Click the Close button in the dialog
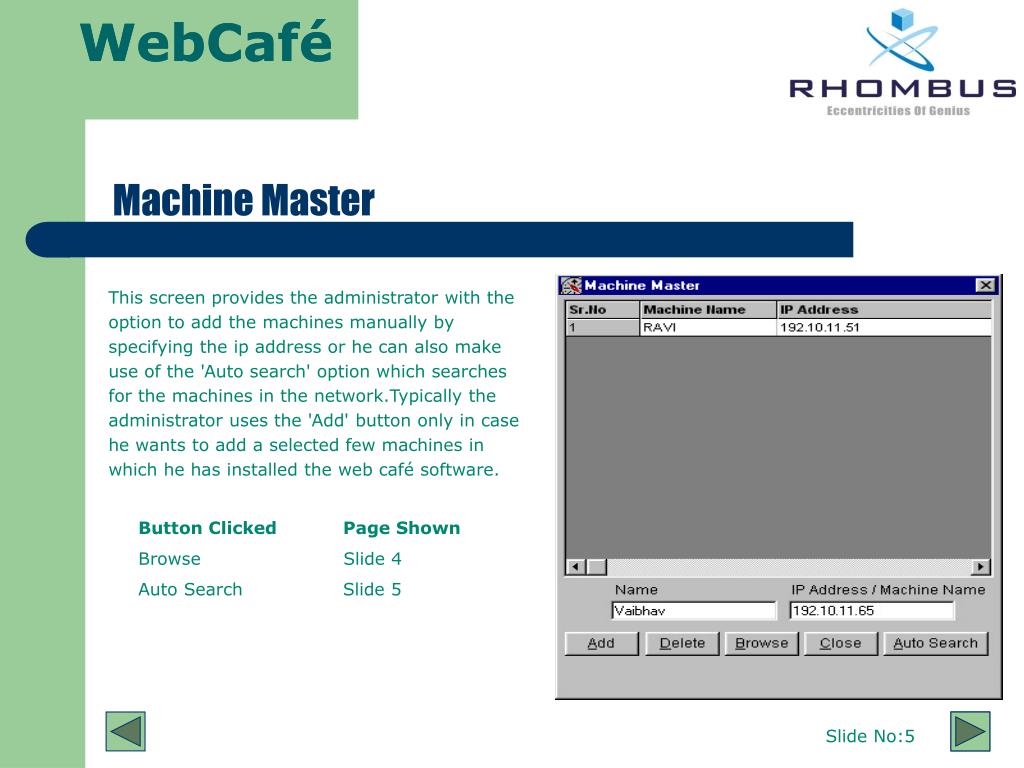Viewport: 1024px width, 768px height. (x=840, y=643)
